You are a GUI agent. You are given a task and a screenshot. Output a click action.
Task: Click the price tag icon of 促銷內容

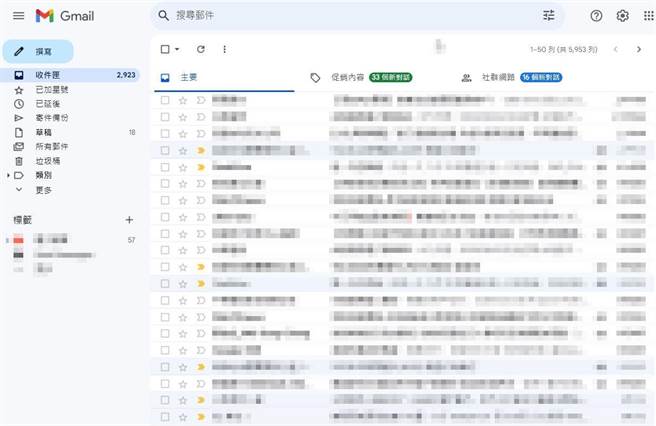pyautogui.click(x=315, y=78)
